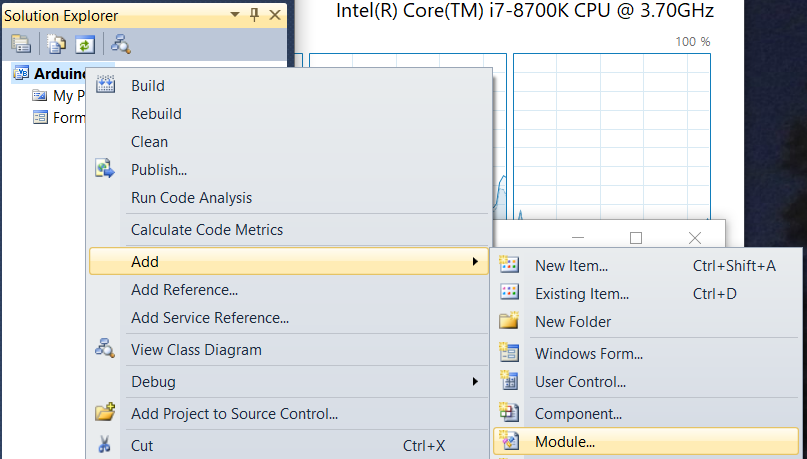Close the background window behind submenu
The image size is (807, 459).
point(695,238)
